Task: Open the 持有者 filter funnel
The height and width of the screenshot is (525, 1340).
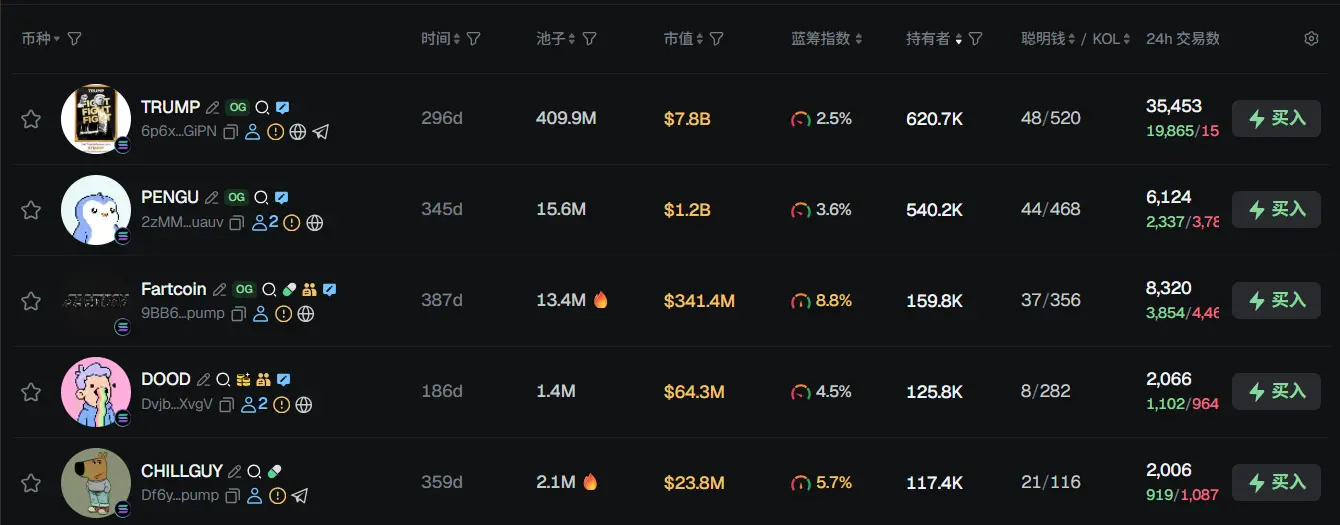Action: [976, 39]
